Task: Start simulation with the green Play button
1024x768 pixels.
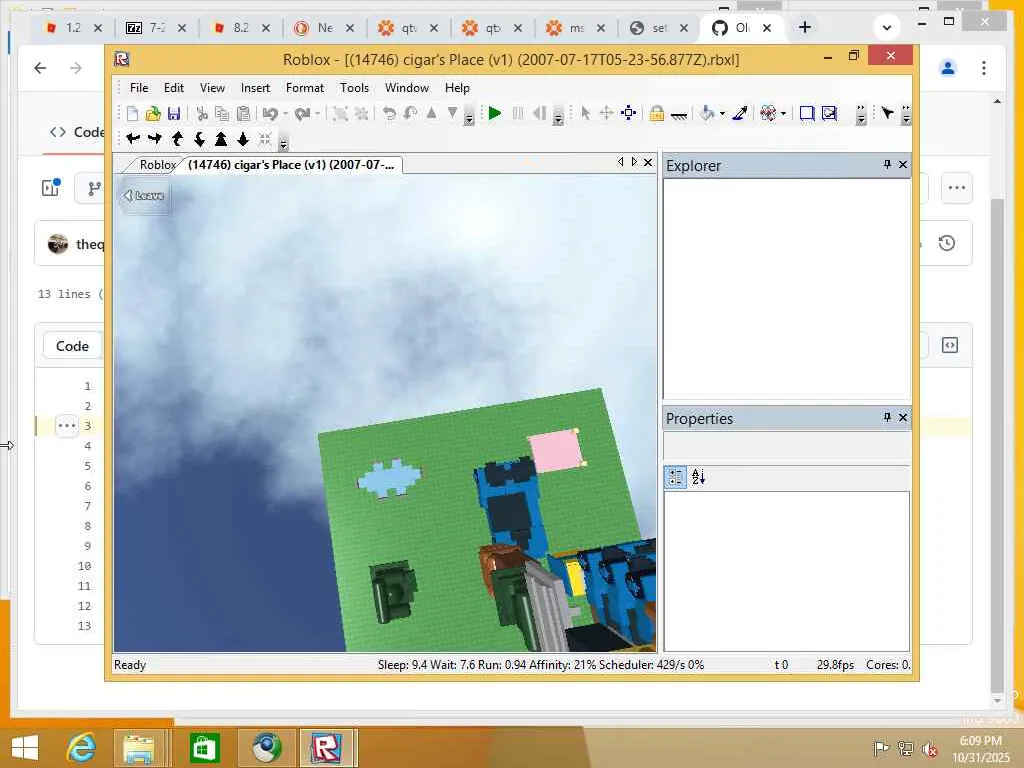Action: tap(495, 114)
